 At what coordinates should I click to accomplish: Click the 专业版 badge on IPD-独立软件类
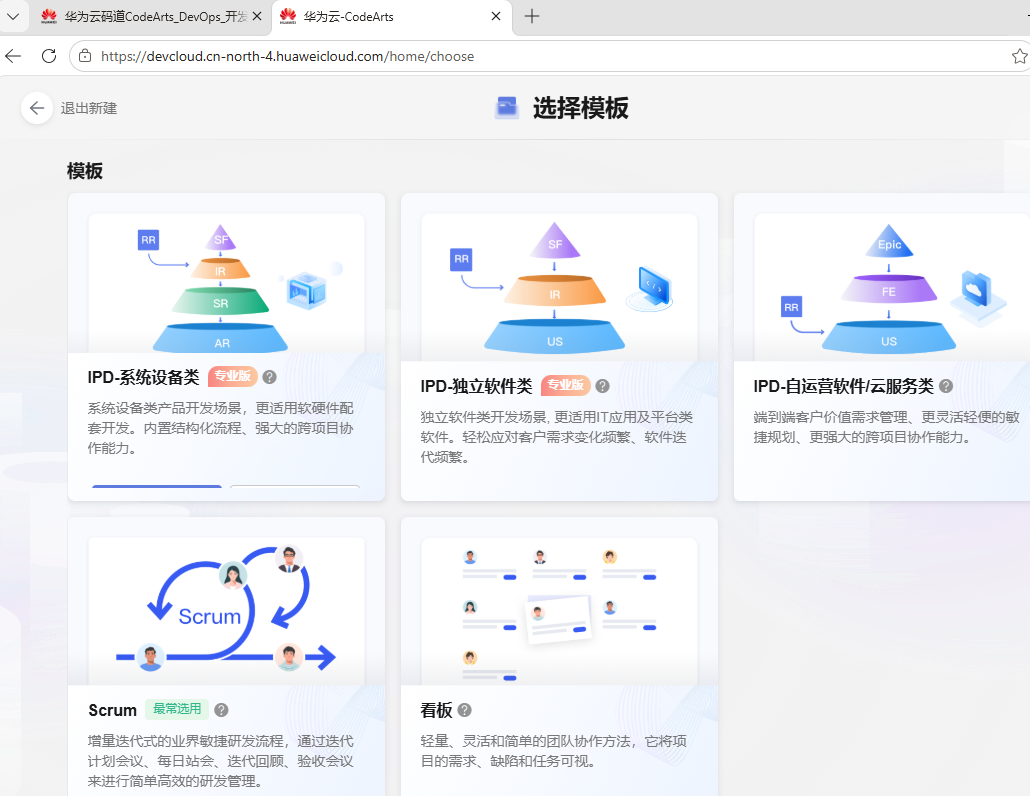tap(566, 386)
